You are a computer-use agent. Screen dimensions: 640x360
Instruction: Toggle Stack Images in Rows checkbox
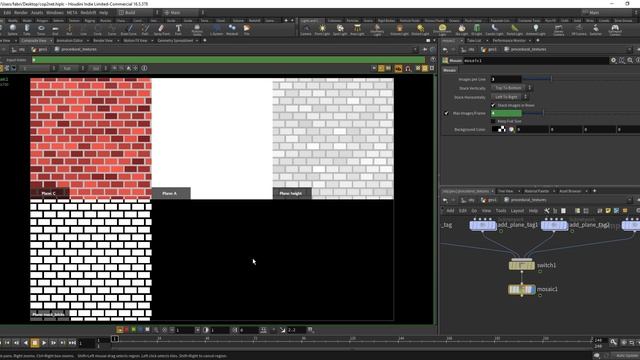[493, 105]
